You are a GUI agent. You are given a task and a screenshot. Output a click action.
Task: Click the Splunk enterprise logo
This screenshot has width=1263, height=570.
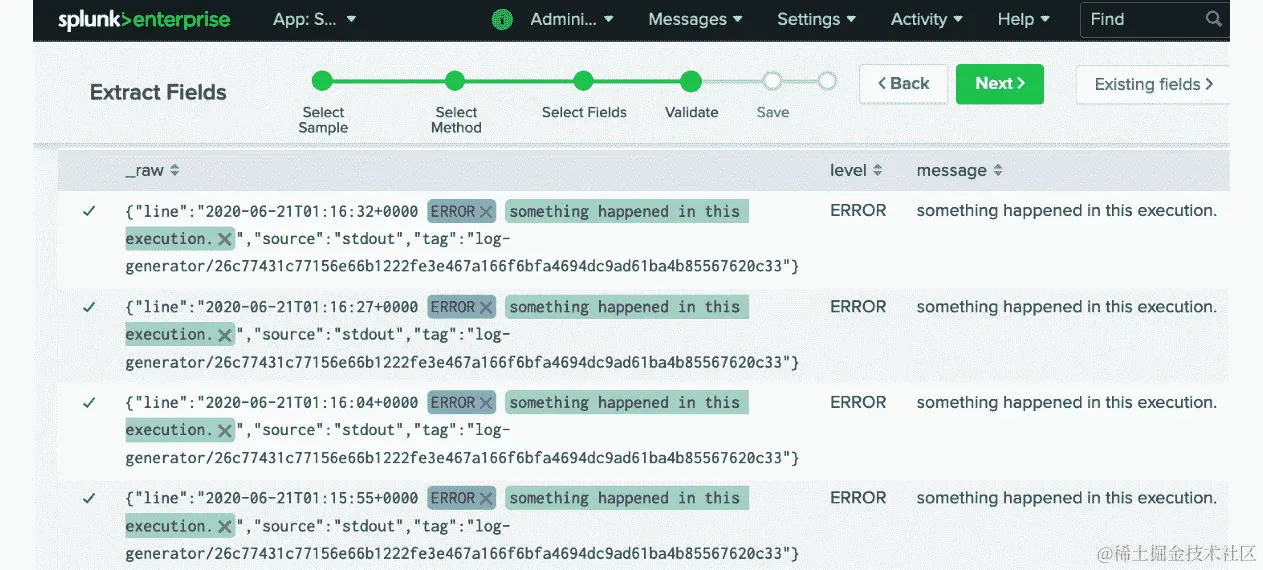pos(144,20)
